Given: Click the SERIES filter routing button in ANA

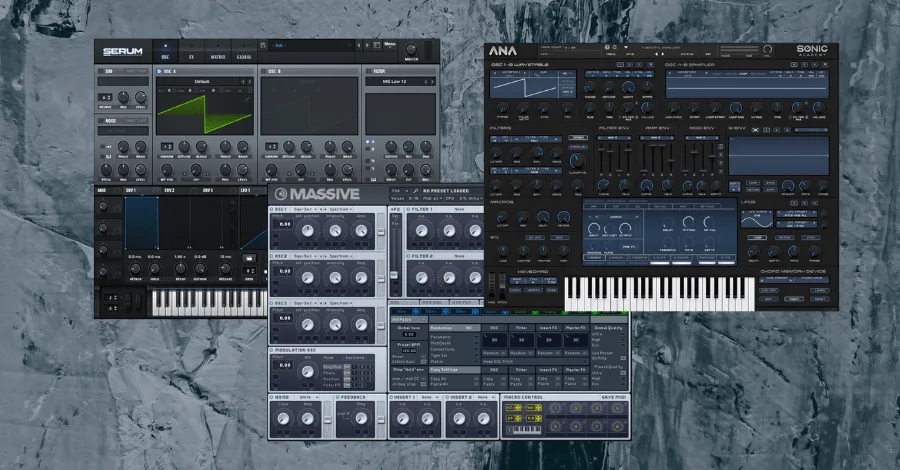Looking at the screenshot, I should tap(577, 138).
